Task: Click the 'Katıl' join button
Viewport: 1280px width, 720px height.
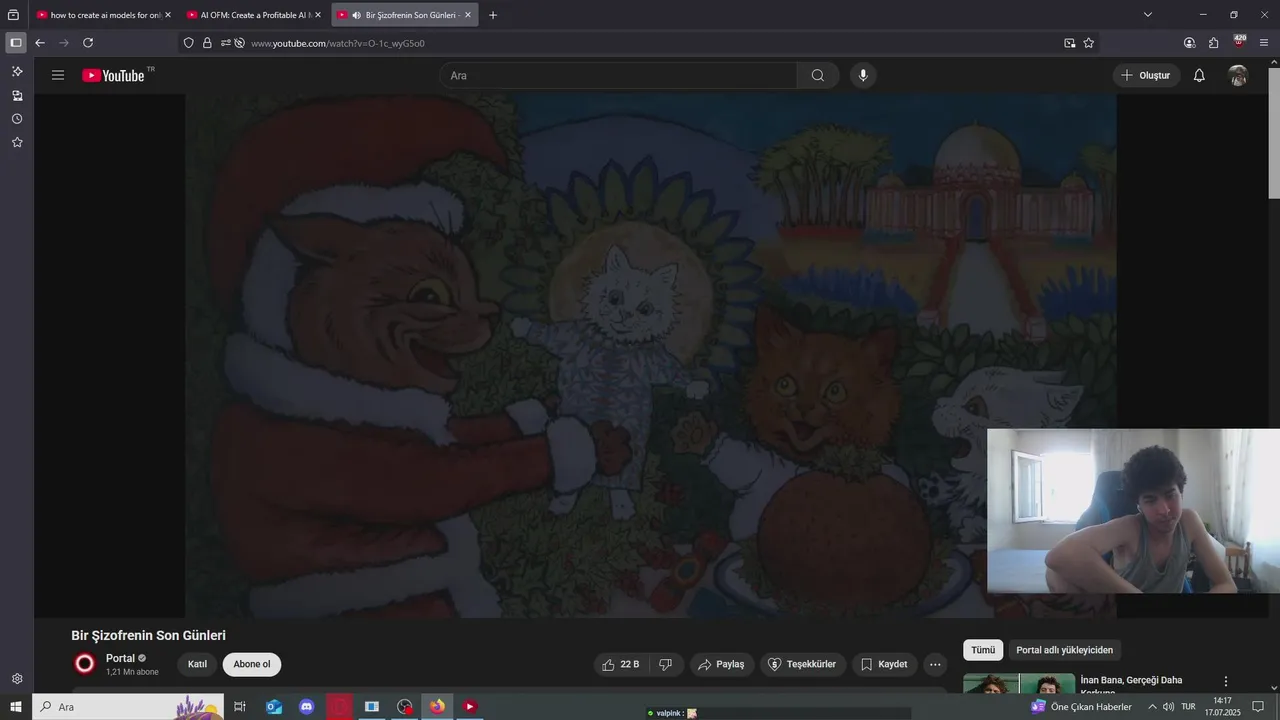Action: (x=197, y=664)
